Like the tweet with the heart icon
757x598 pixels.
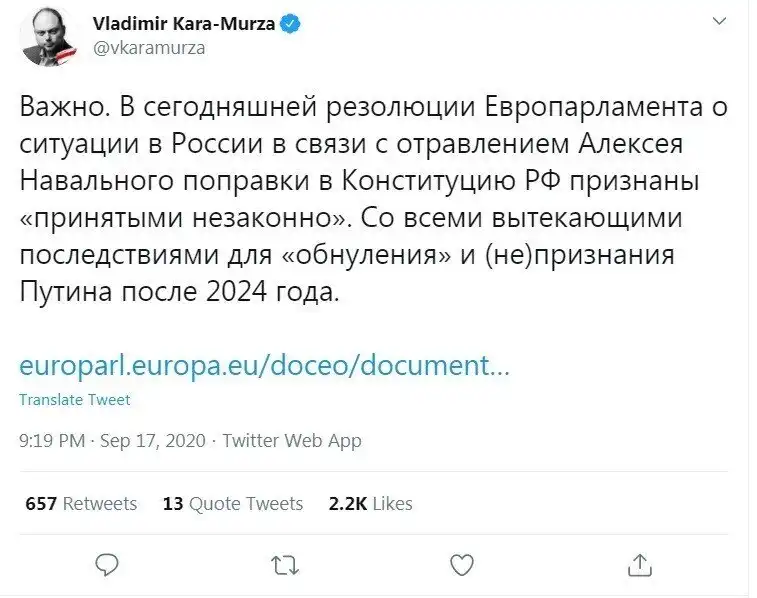[x=461, y=566]
